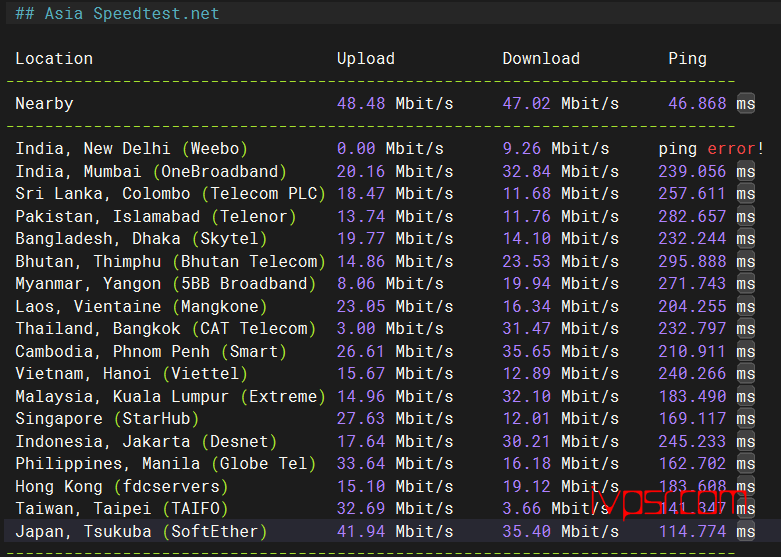Click Bangkok download value 31.47
The width and height of the screenshot is (781, 557).
(x=526, y=329)
